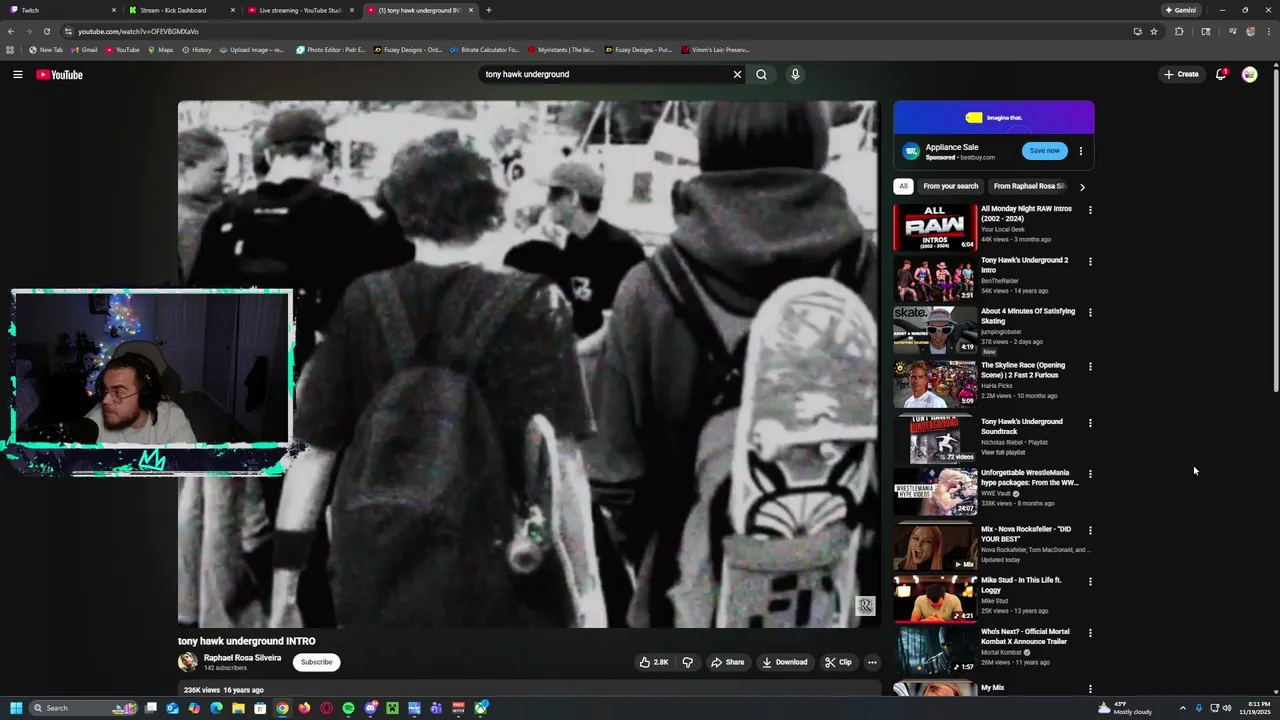Click the Chrome address bar URL

pyautogui.click(x=138, y=31)
